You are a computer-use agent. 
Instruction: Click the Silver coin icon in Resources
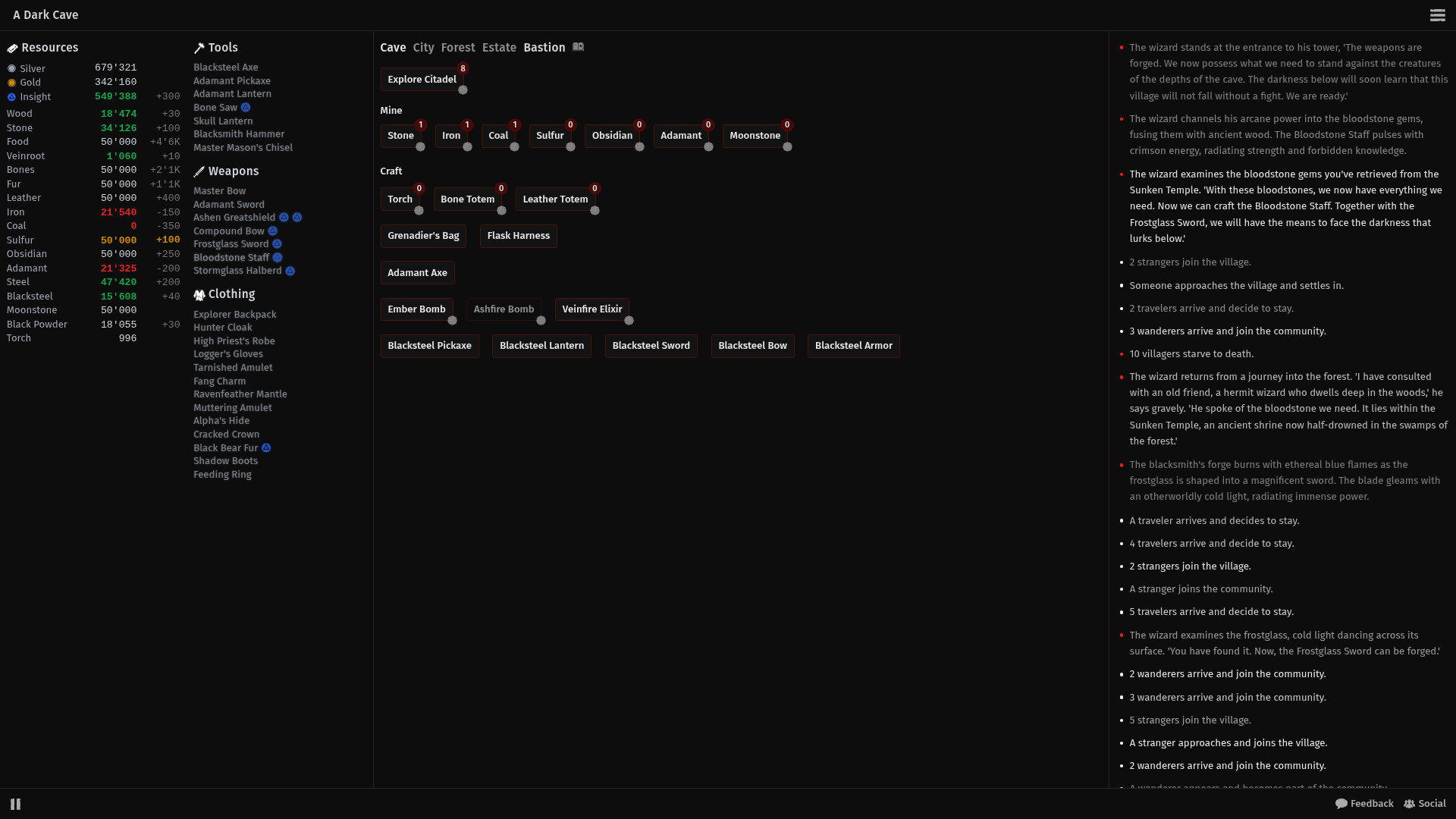pos(11,68)
